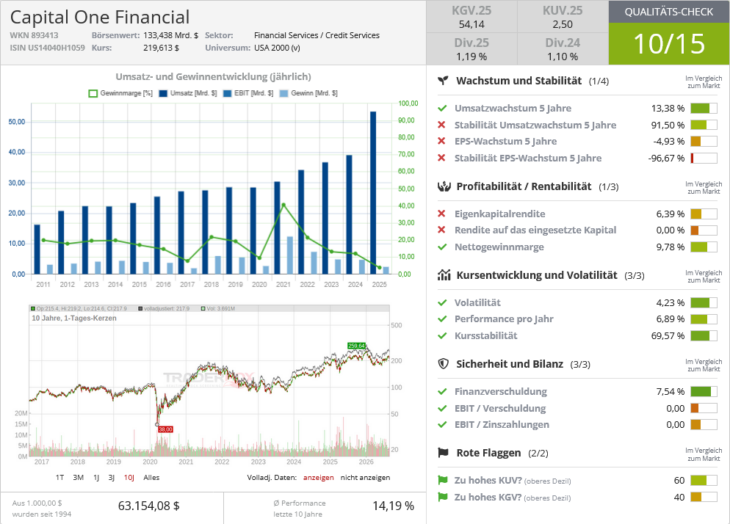Click the KGV.25 value 54,14

[472, 24]
